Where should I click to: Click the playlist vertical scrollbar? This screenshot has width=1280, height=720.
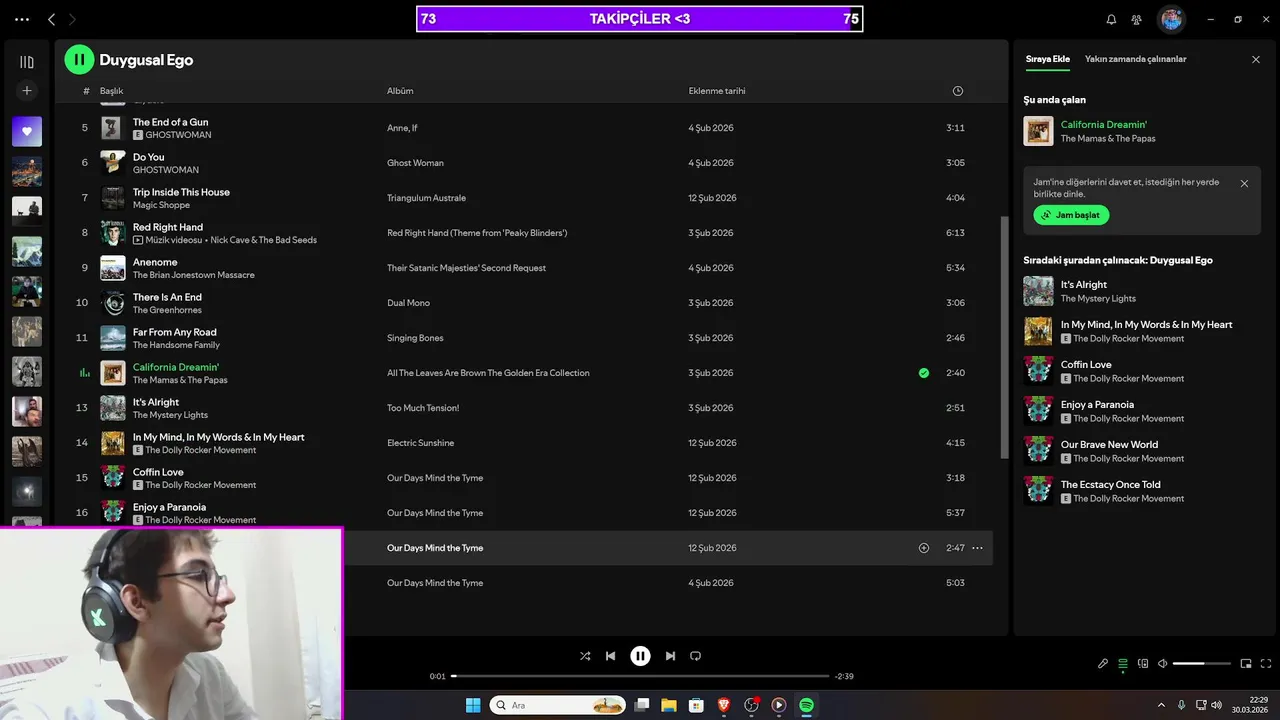click(x=1004, y=338)
